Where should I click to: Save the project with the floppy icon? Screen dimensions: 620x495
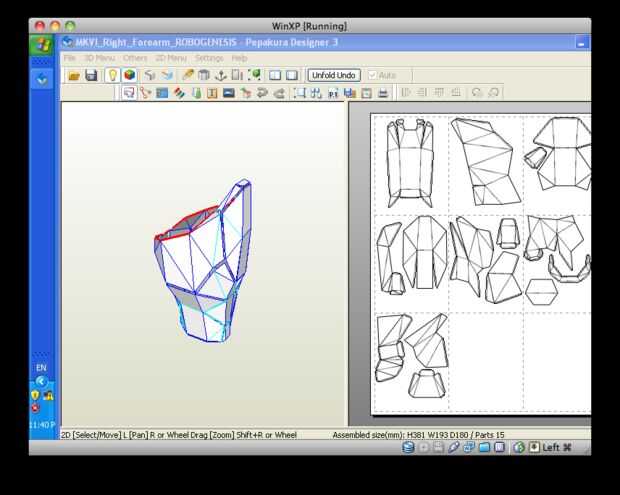[91, 75]
